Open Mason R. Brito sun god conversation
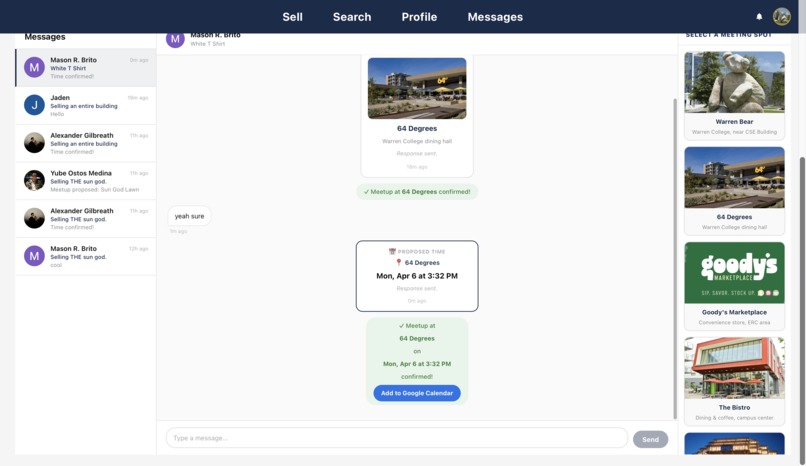The image size is (806, 466). coord(86,256)
